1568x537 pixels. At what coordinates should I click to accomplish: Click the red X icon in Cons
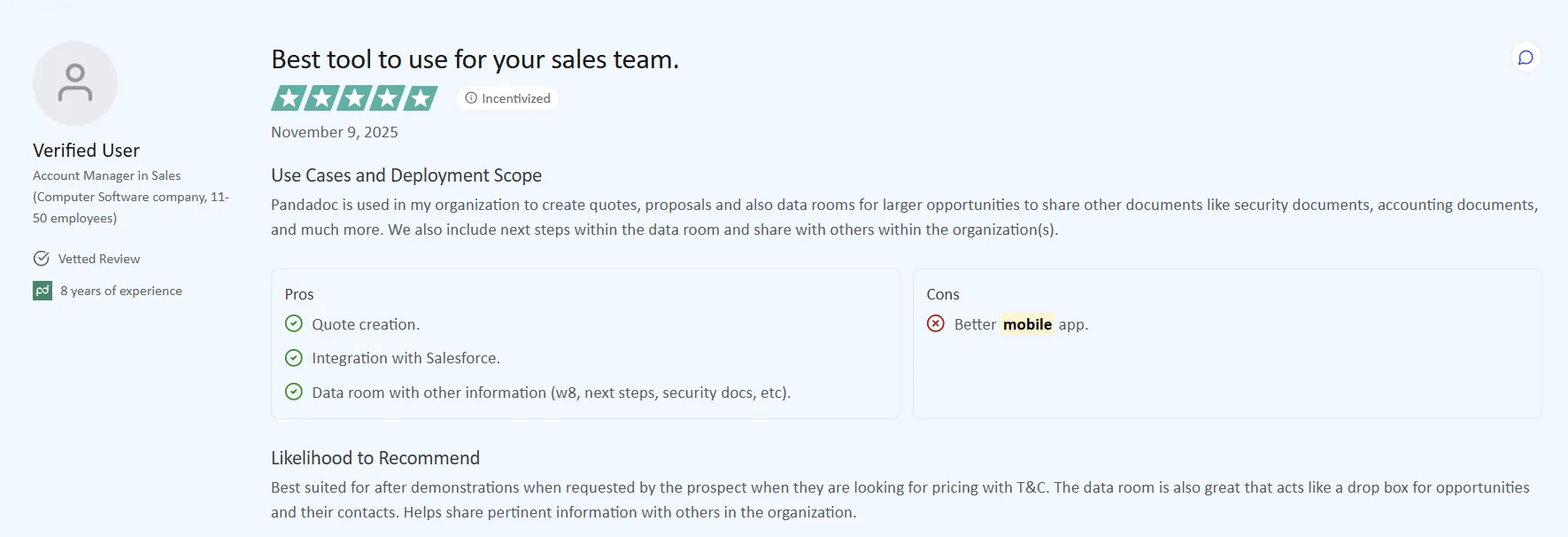tap(936, 323)
